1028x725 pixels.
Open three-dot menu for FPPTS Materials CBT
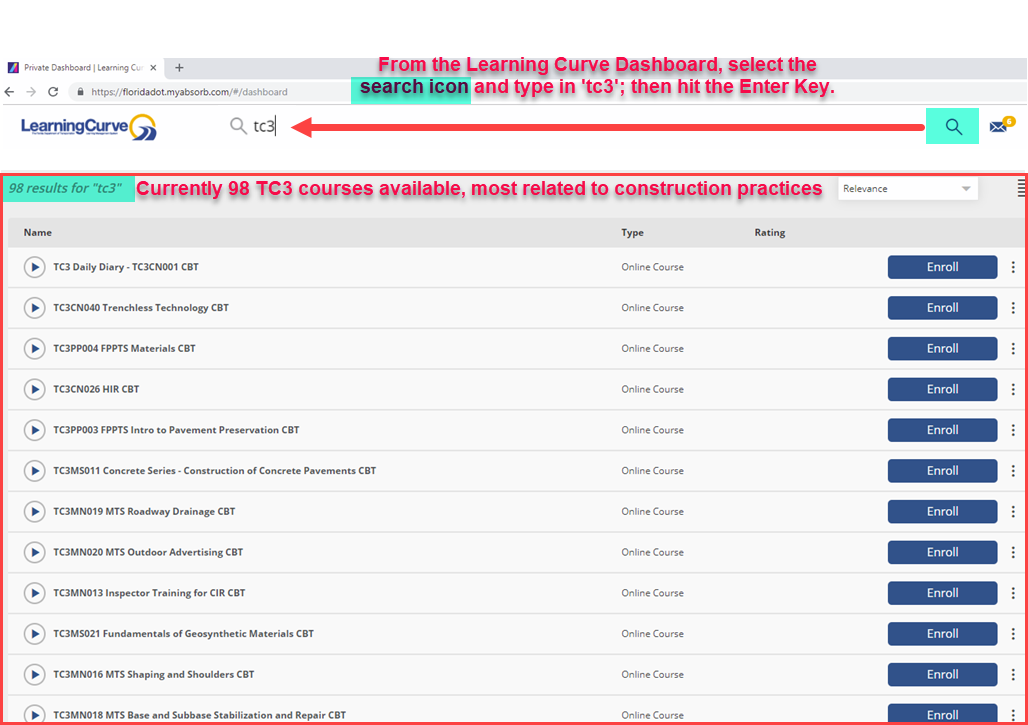click(1013, 348)
